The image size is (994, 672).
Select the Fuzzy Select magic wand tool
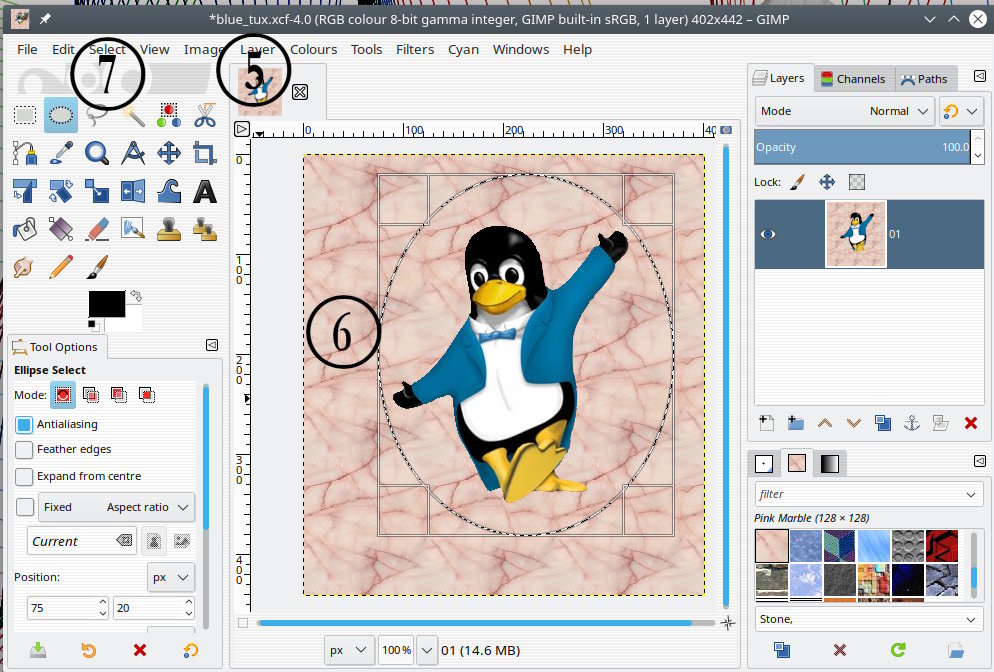[x=133, y=115]
